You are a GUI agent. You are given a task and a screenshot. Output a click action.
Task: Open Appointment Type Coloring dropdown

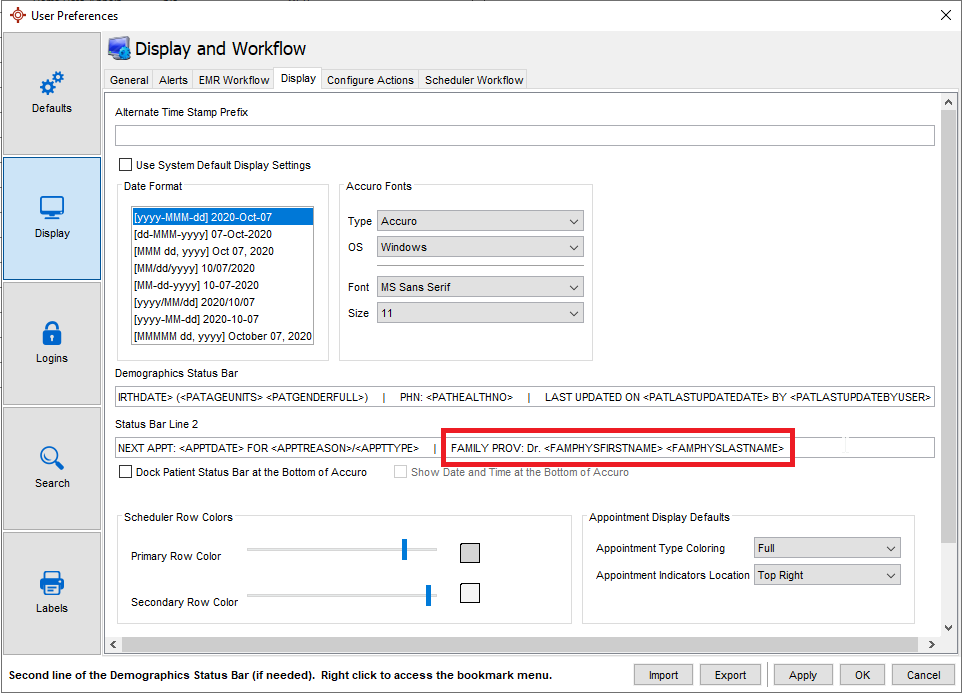tap(827, 548)
